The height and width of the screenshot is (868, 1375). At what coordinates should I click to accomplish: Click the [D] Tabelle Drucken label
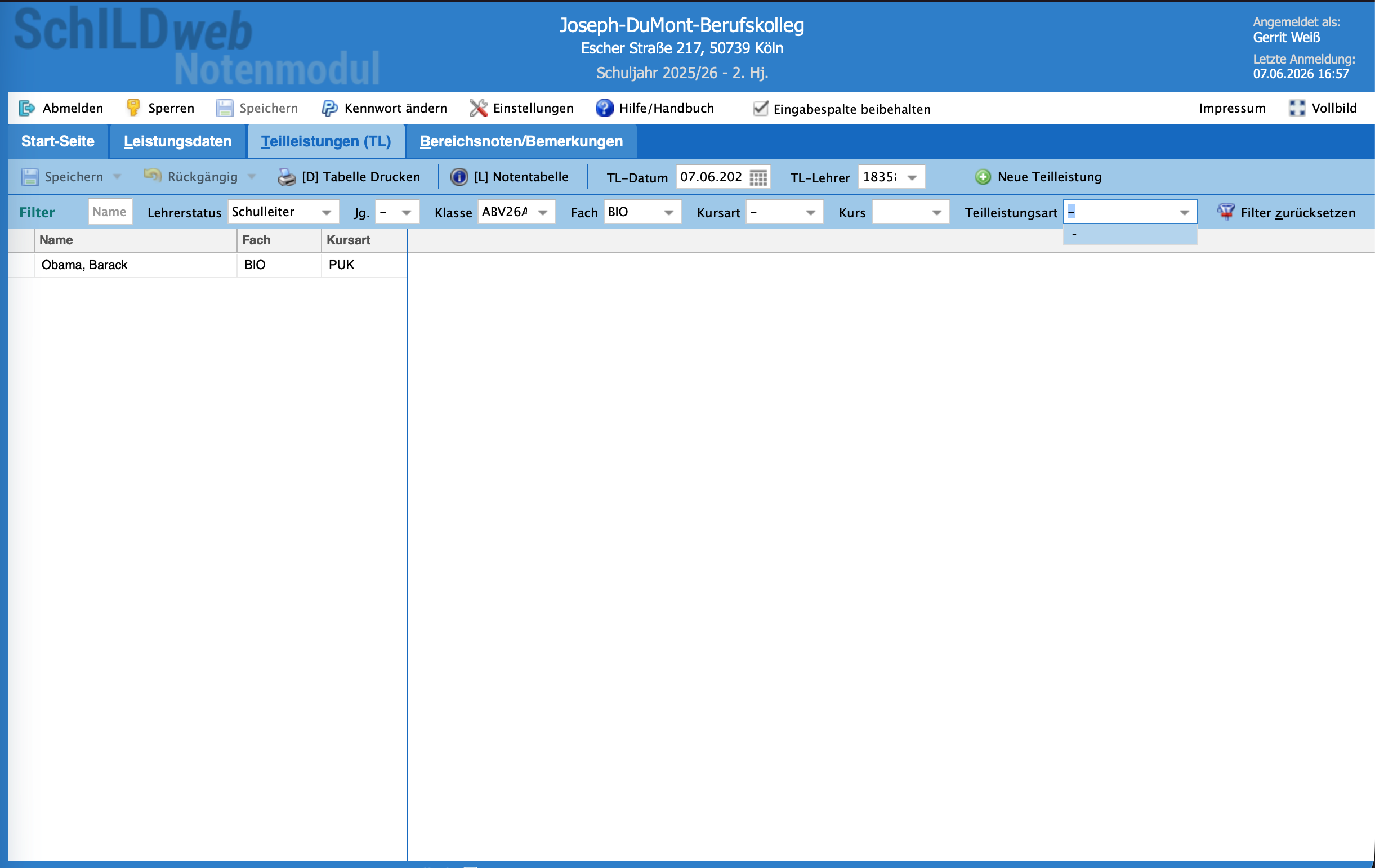(x=361, y=177)
